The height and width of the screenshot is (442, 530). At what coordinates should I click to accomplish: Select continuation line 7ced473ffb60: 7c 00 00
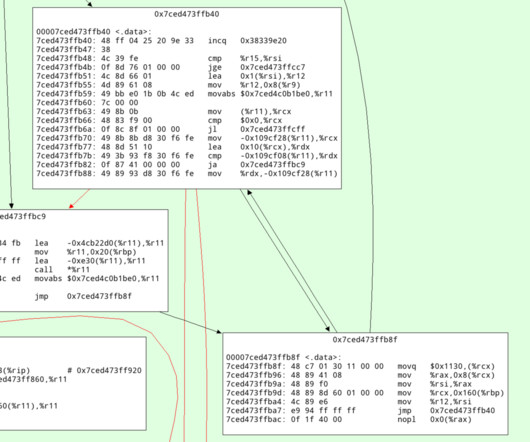pos(87,102)
